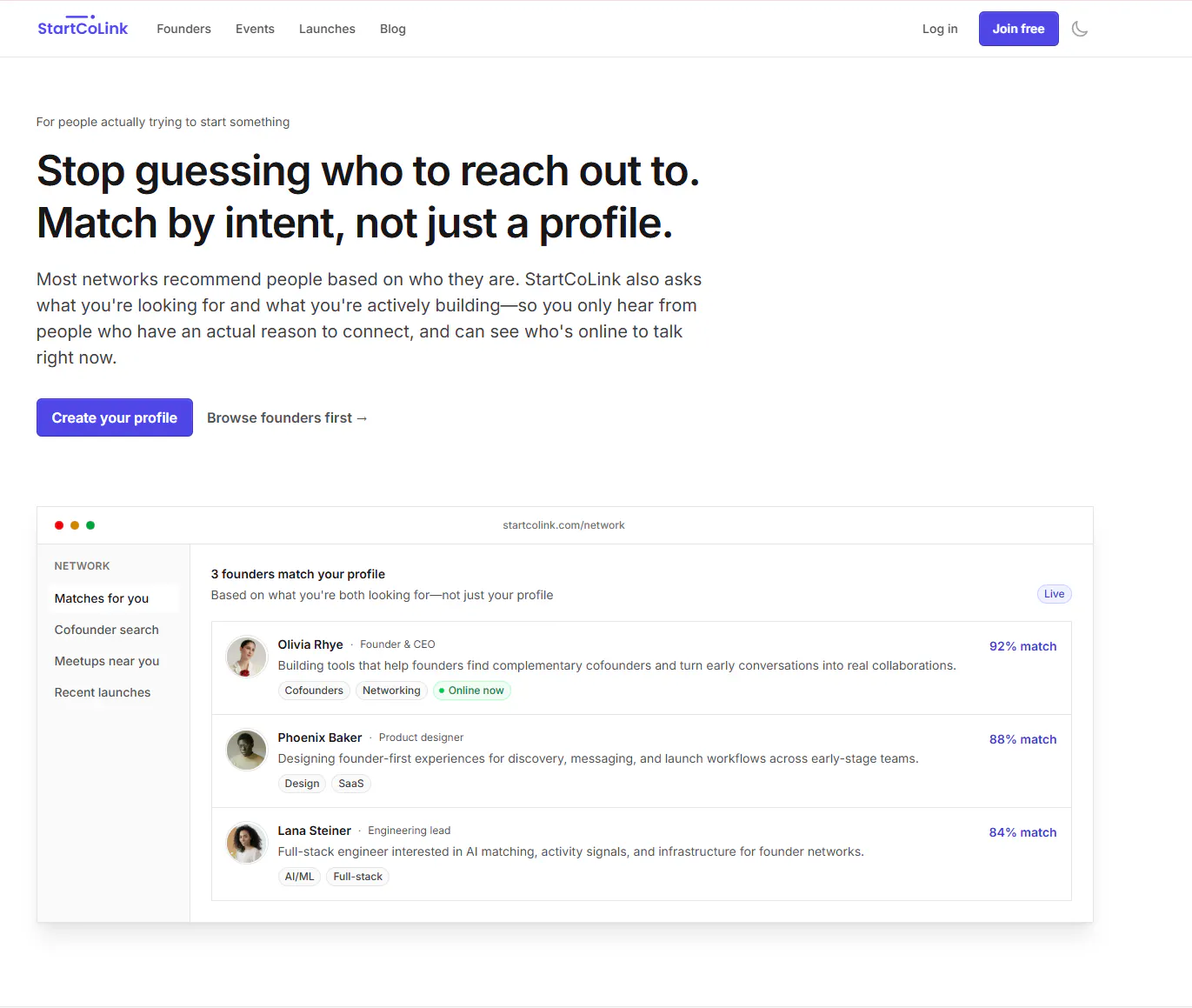Click the red window dot

59,525
